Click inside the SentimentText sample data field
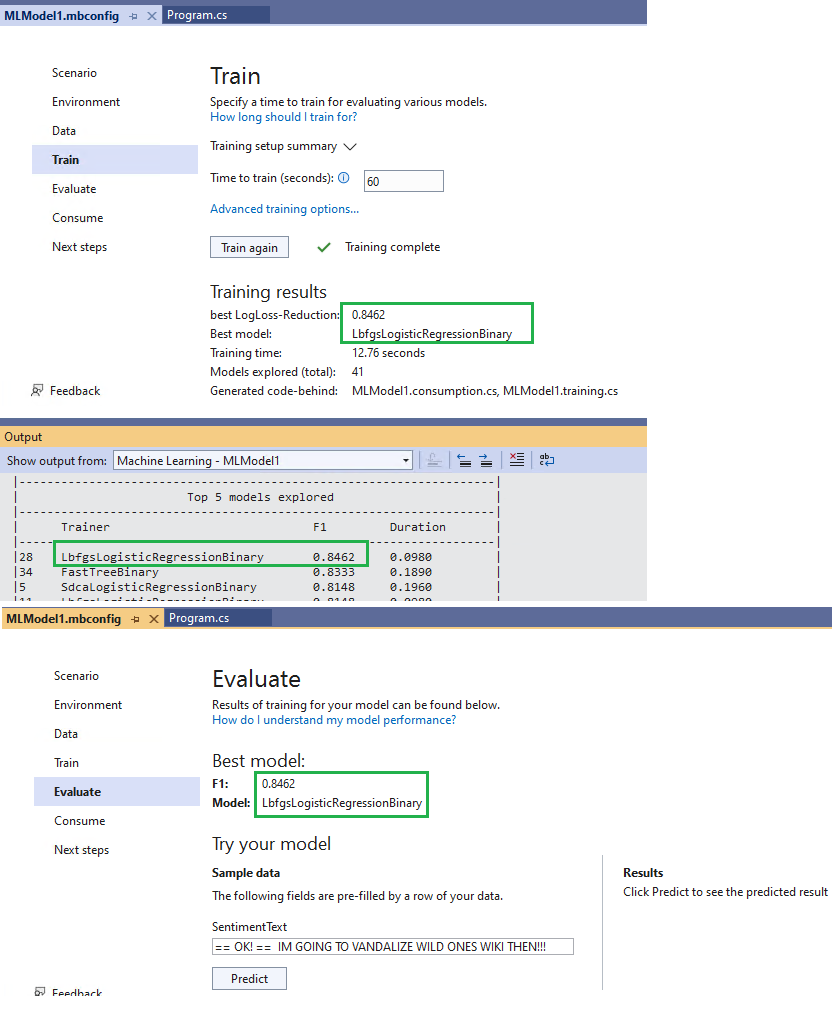840x1014 pixels. (392, 946)
